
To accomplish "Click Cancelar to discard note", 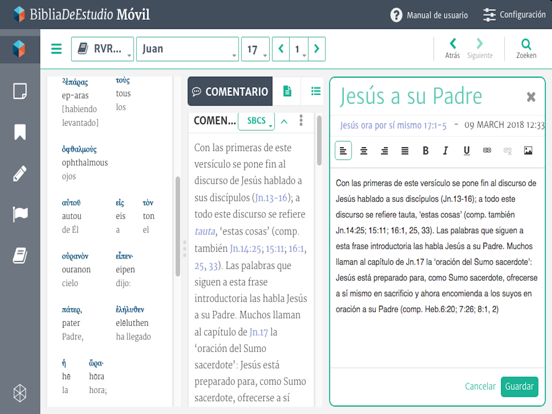I will [x=480, y=387].
